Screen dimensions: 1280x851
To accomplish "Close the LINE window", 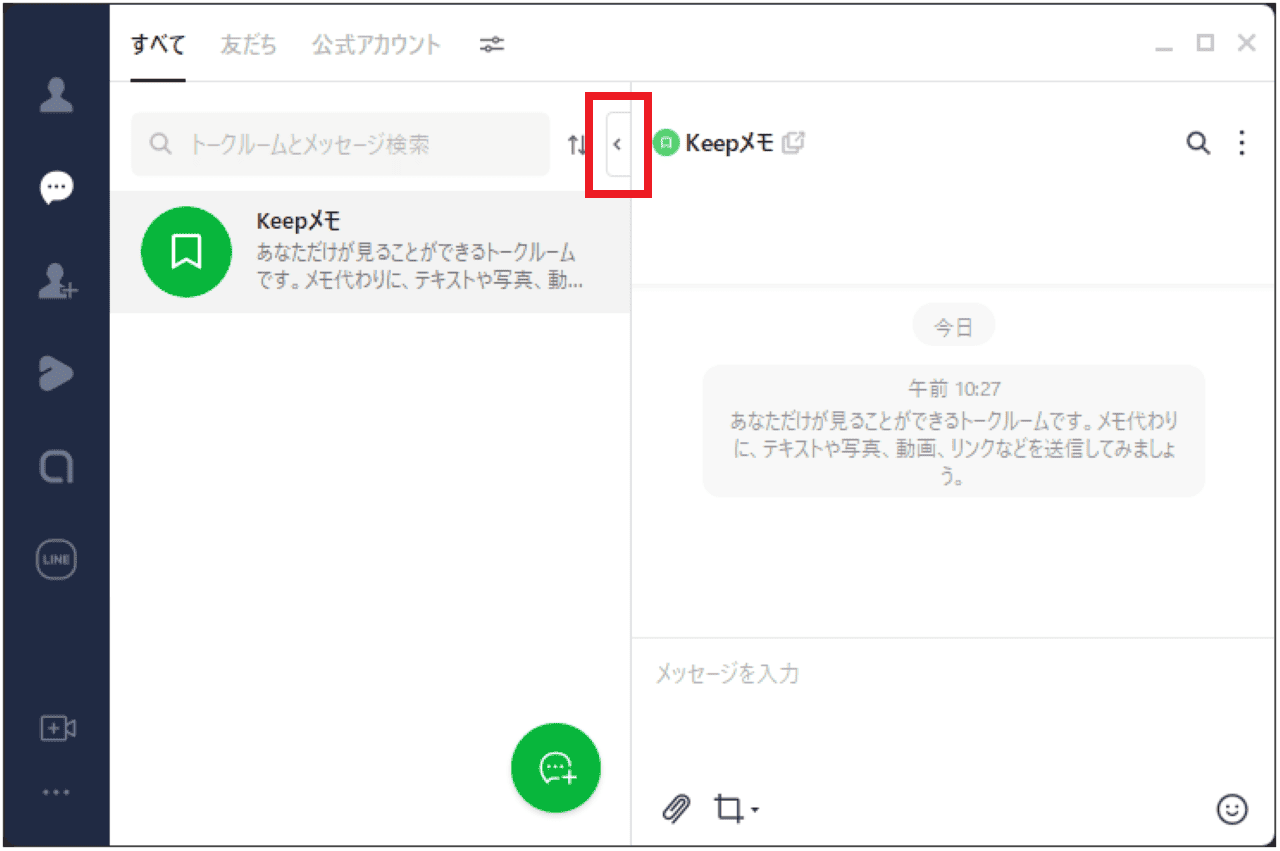I will click(1246, 43).
